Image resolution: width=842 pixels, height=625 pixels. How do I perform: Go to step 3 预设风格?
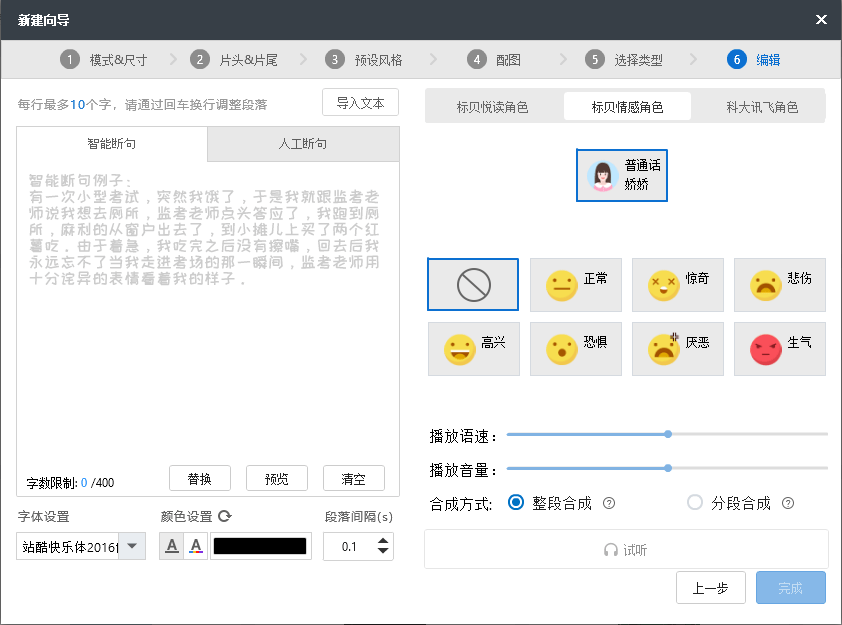point(364,60)
